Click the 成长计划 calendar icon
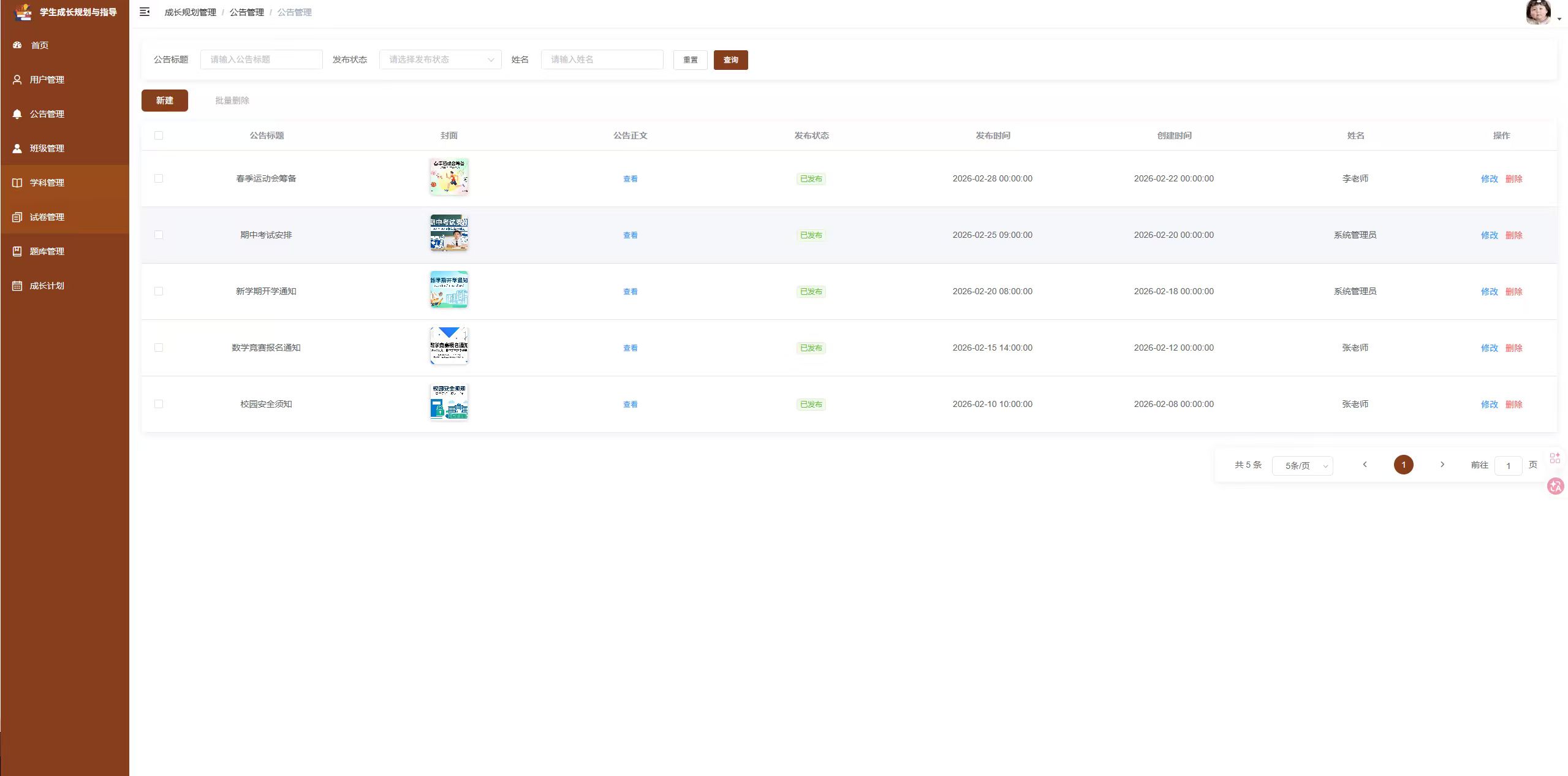The width and height of the screenshot is (1568, 776). tap(17, 286)
